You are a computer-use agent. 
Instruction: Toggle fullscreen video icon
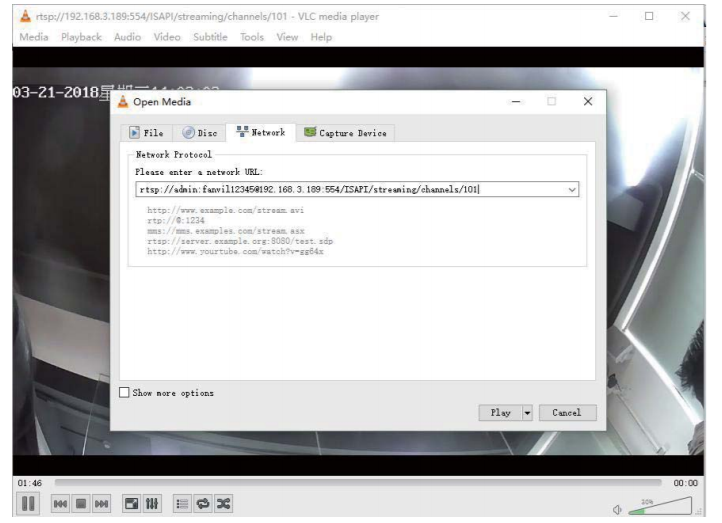pos(132,504)
